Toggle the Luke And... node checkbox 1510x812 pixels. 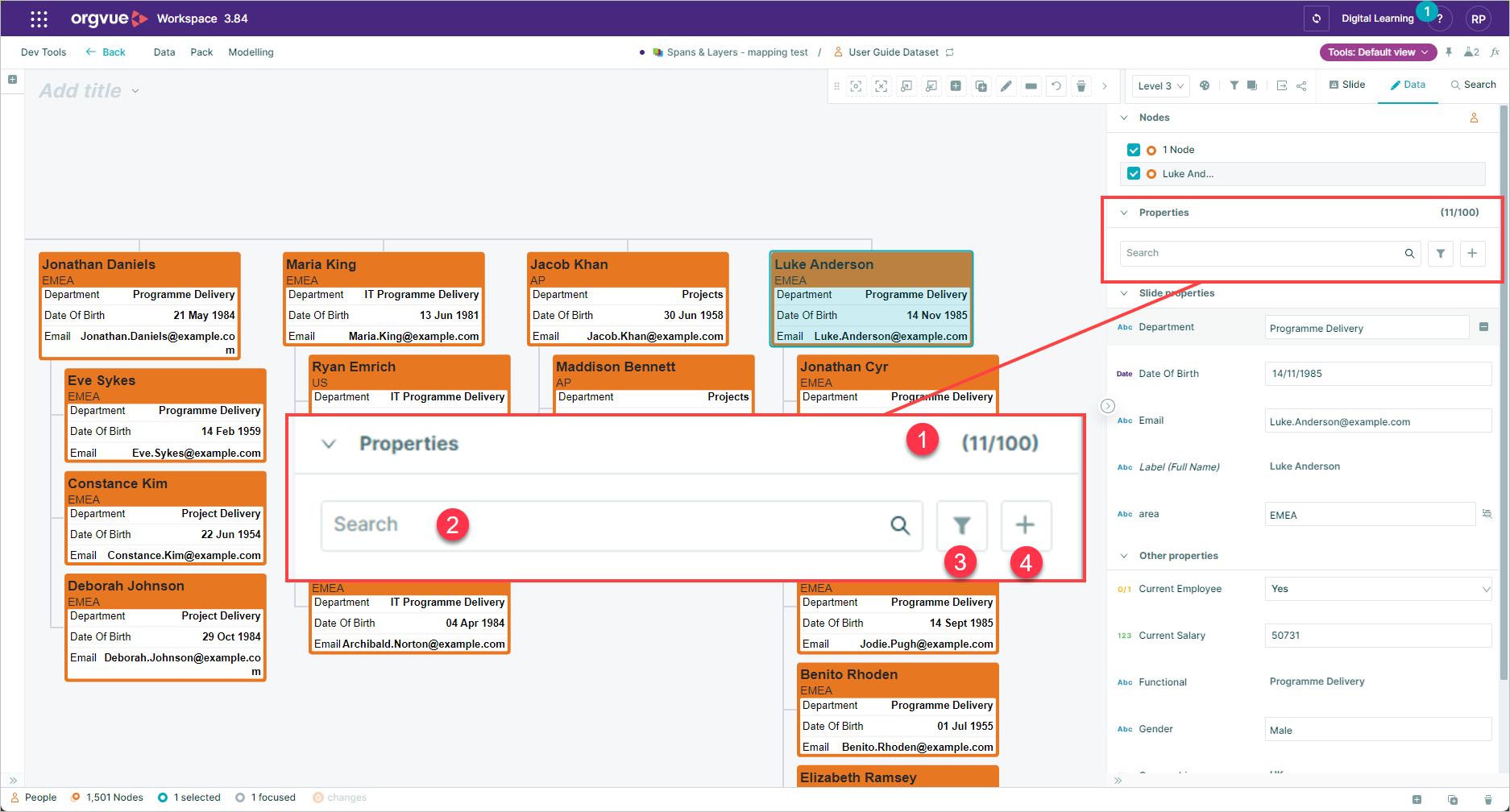coord(1134,174)
